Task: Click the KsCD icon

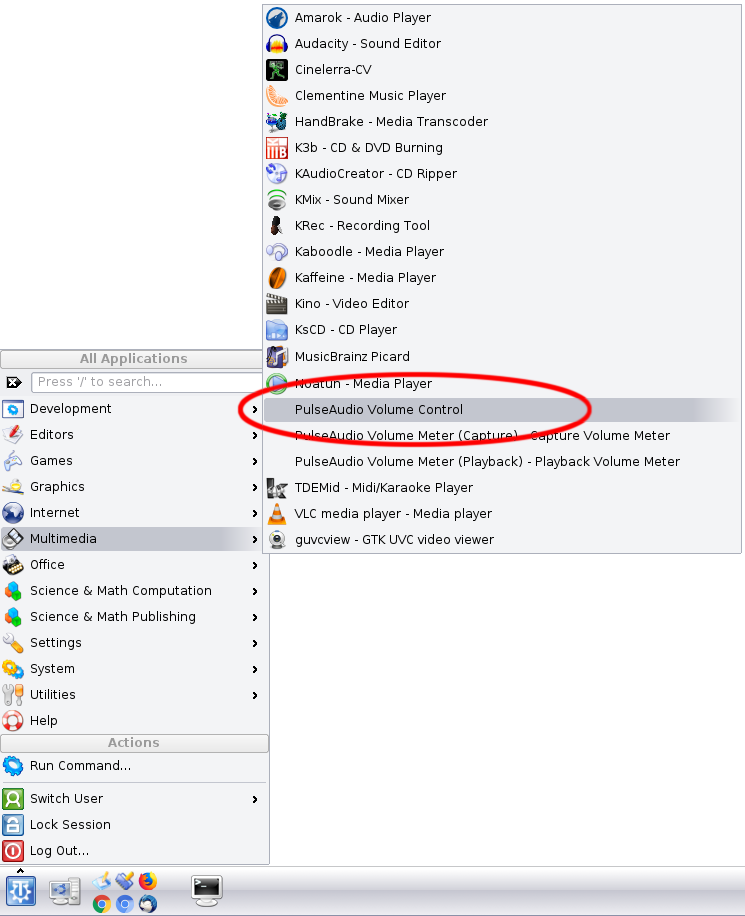Action: [277, 330]
